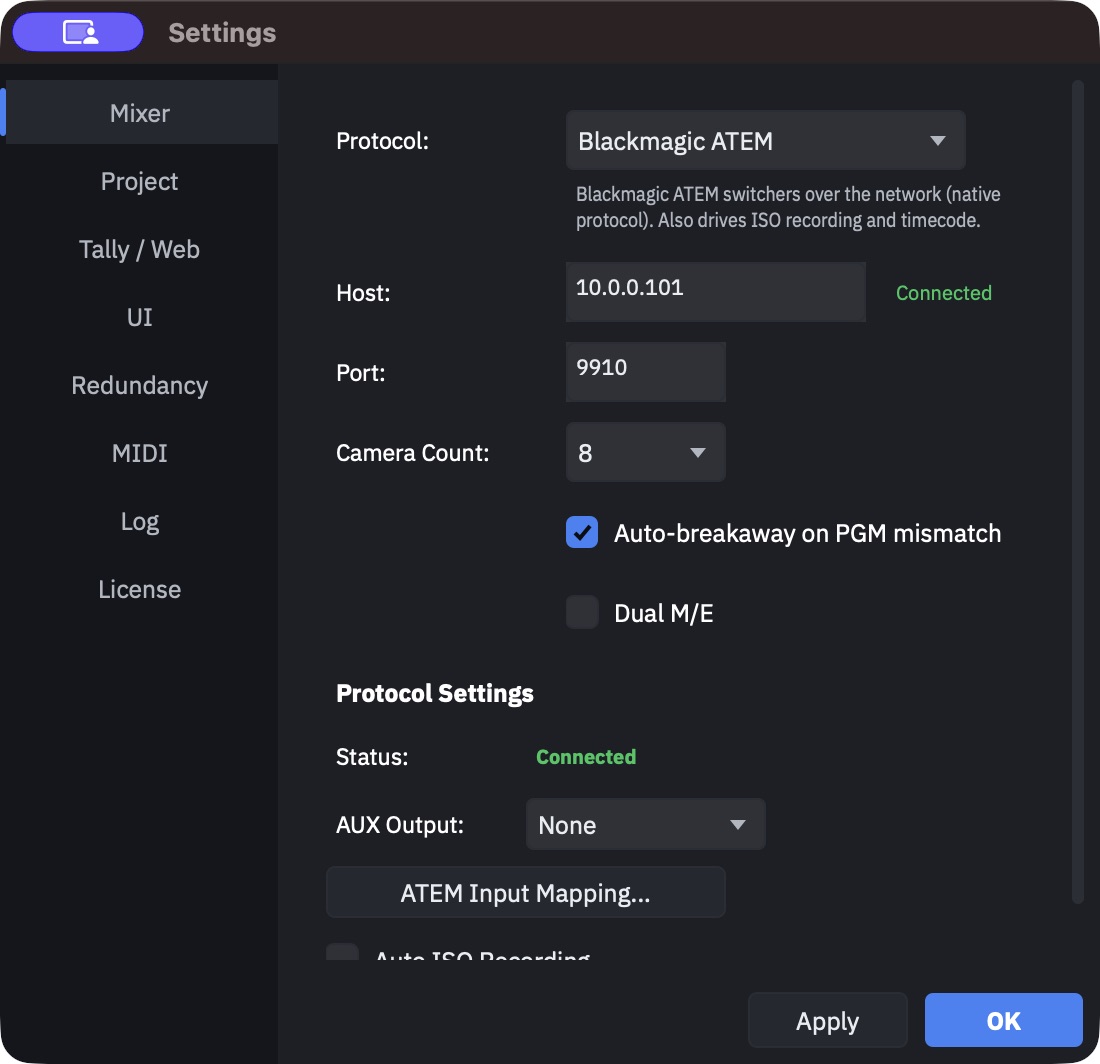Click the Settings window title
Image resolution: width=1100 pixels, height=1064 pixels.
tap(222, 33)
